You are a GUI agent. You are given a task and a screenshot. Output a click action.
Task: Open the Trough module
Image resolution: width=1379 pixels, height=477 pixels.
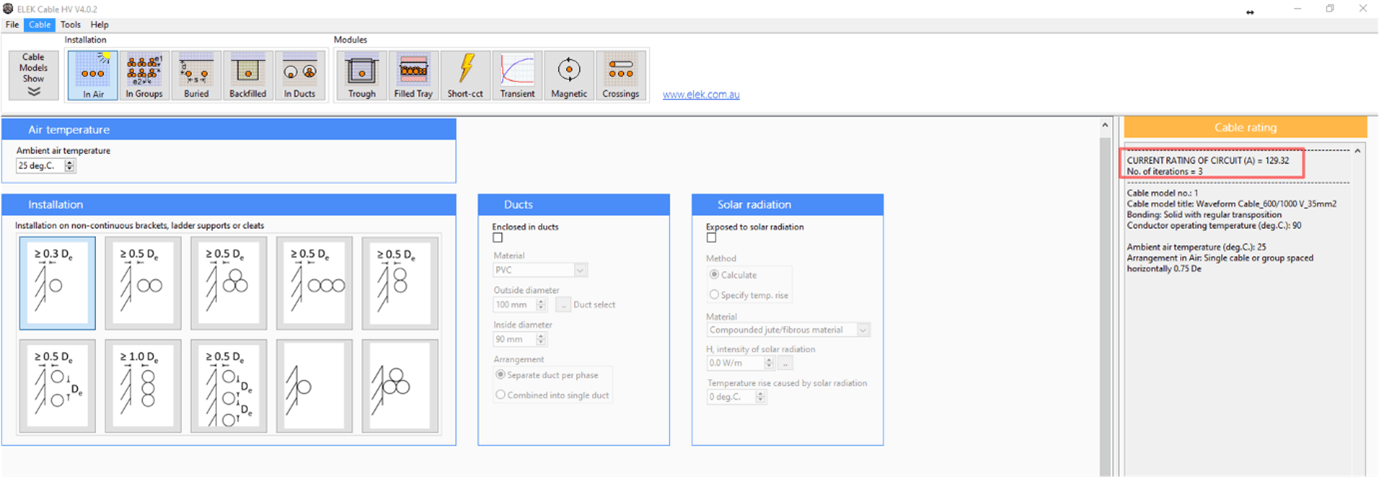[362, 76]
